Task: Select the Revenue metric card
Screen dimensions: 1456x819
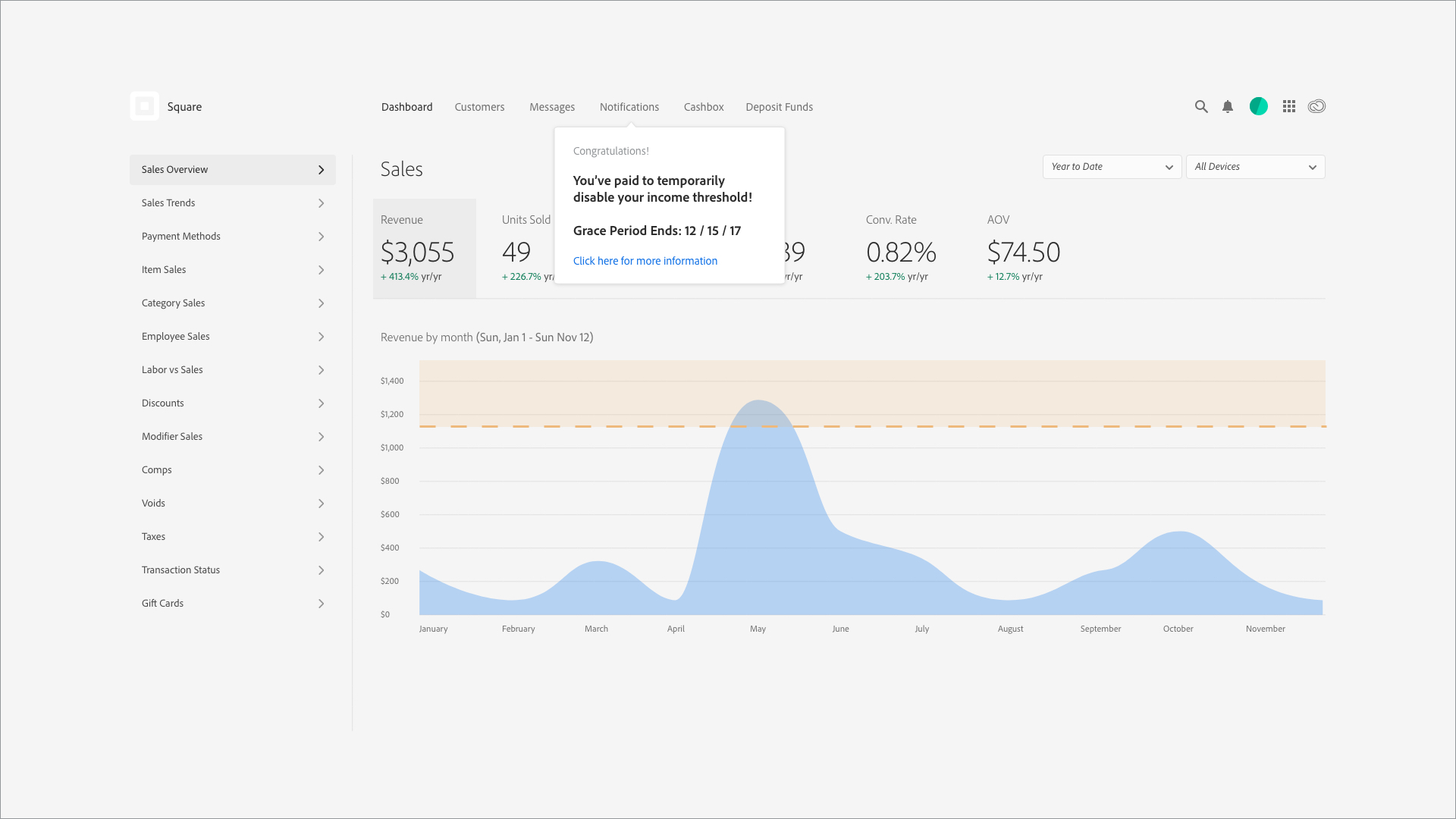Action: point(424,249)
